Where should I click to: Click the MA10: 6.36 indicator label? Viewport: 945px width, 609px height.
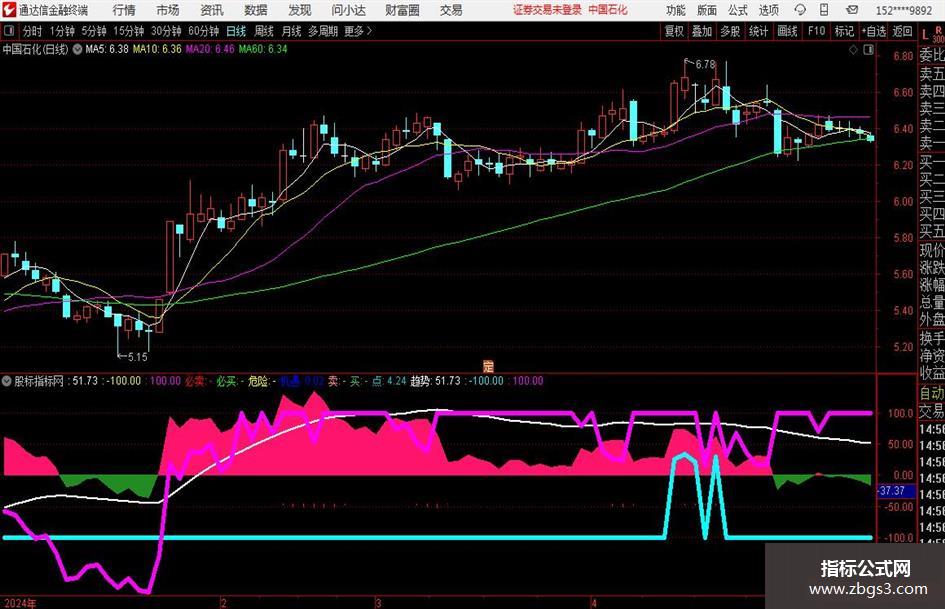[157, 49]
